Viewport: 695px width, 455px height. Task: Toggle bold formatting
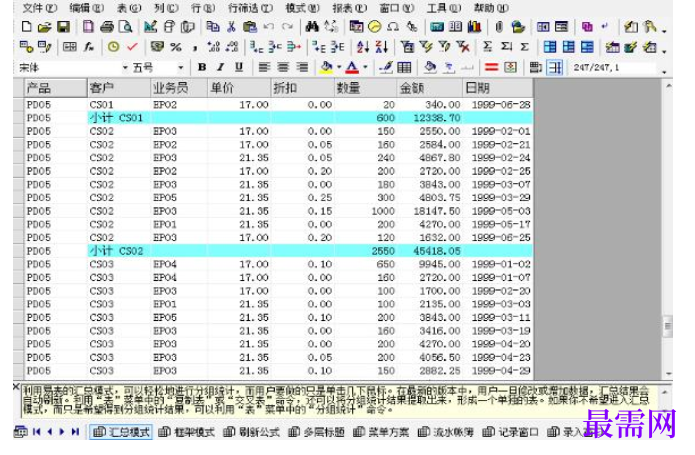(x=202, y=67)
